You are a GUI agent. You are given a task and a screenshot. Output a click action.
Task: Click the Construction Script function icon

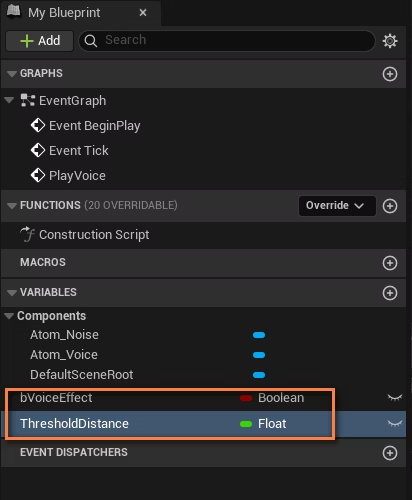pos(27,234)
